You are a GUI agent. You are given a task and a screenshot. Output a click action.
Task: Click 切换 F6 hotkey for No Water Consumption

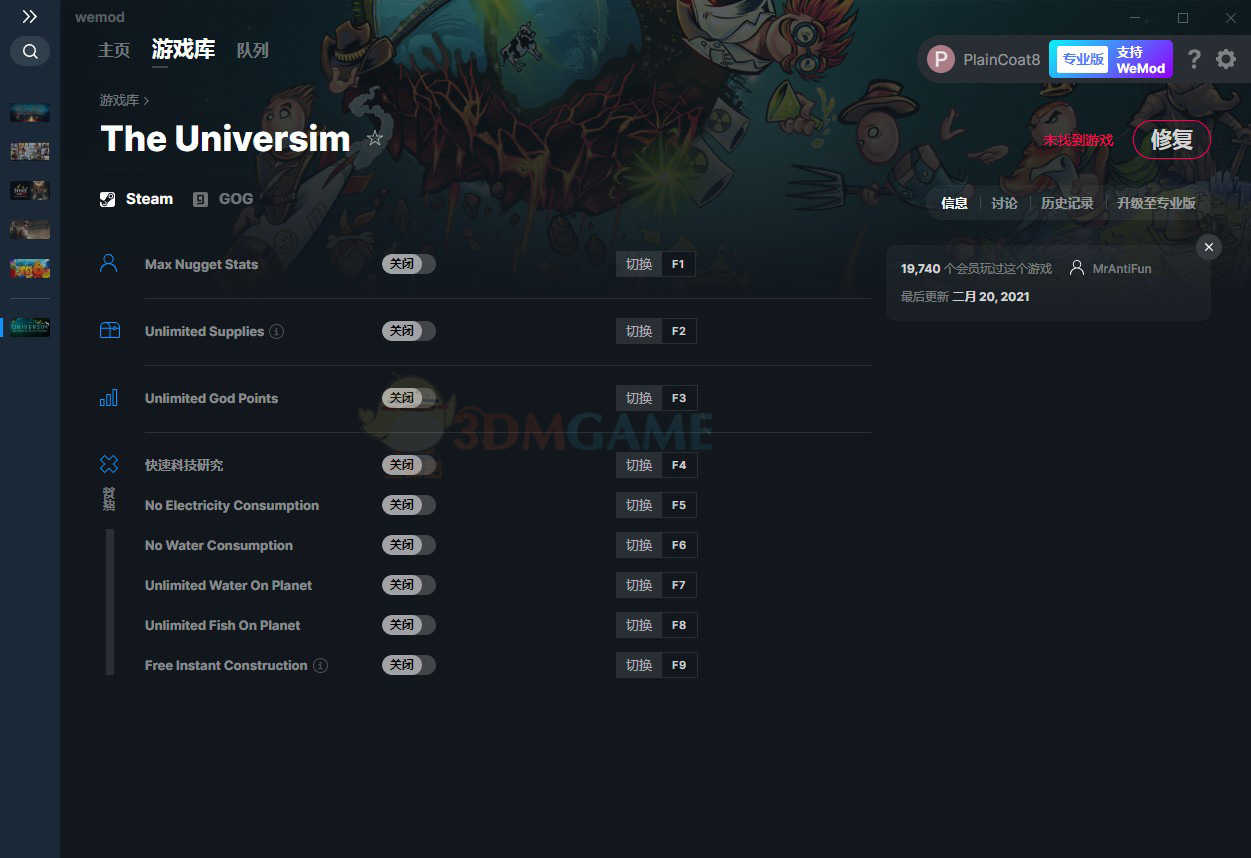pyautogui.click(x=656, y=545)
